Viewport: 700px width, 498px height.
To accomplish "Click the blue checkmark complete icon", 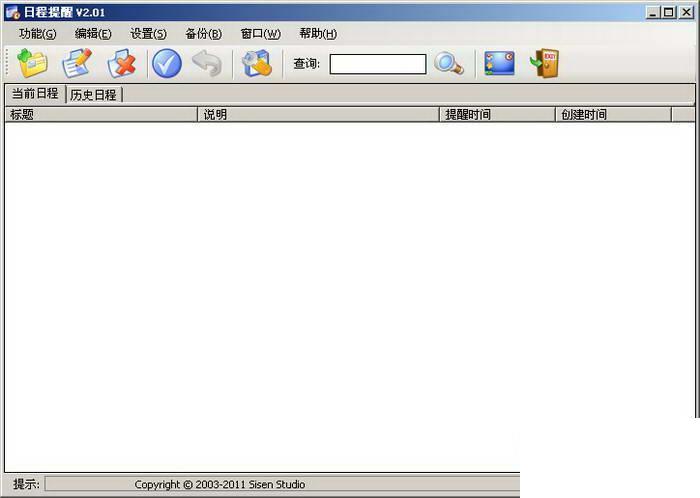I will pyautogui.click(x=167, y=63).
